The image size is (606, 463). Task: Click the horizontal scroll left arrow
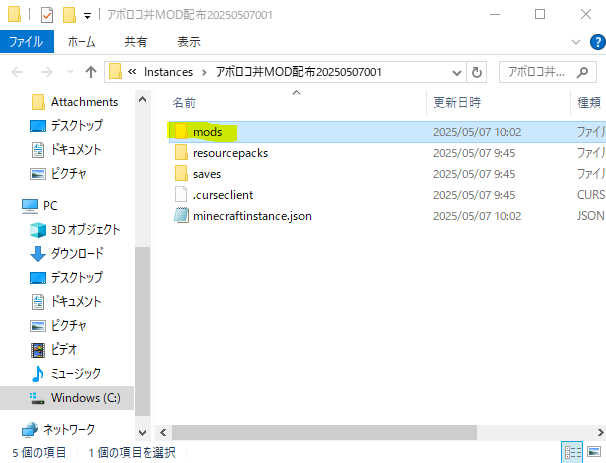pyautogui.click(x=163, y=432)
